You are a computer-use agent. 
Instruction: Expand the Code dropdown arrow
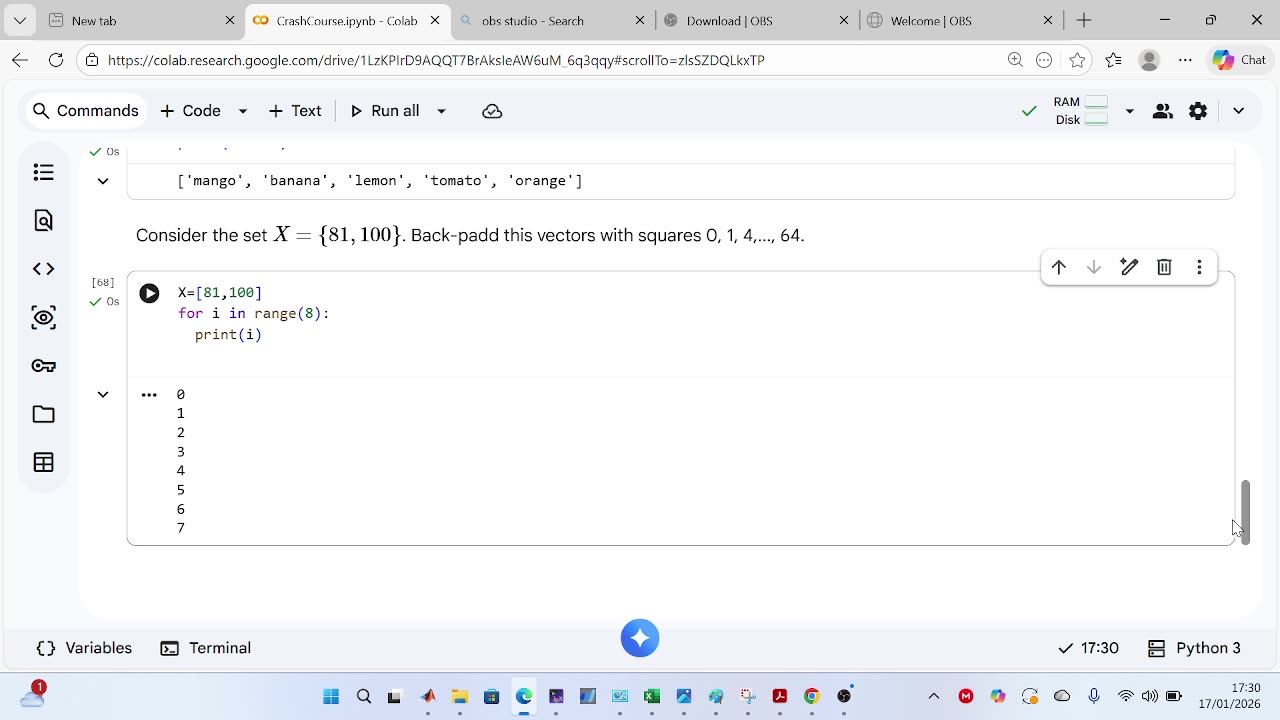point(242,111)
